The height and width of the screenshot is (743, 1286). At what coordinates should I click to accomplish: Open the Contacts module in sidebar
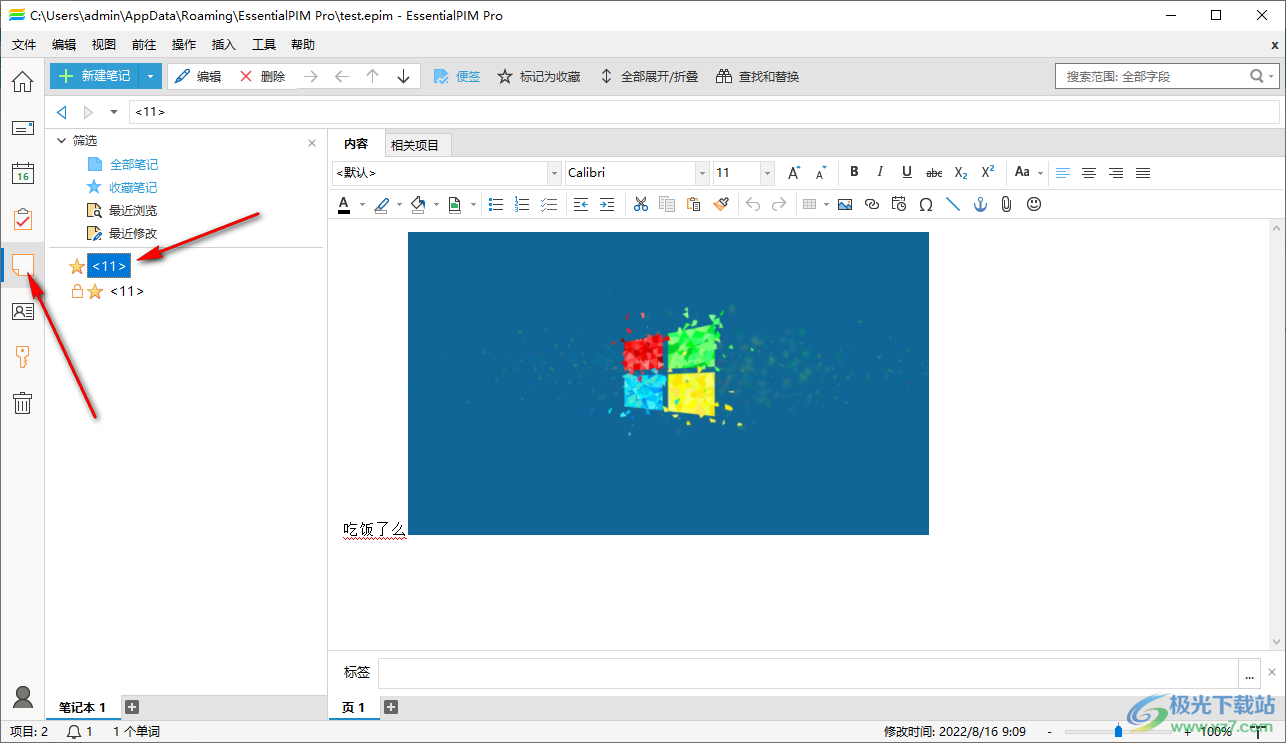22,311
